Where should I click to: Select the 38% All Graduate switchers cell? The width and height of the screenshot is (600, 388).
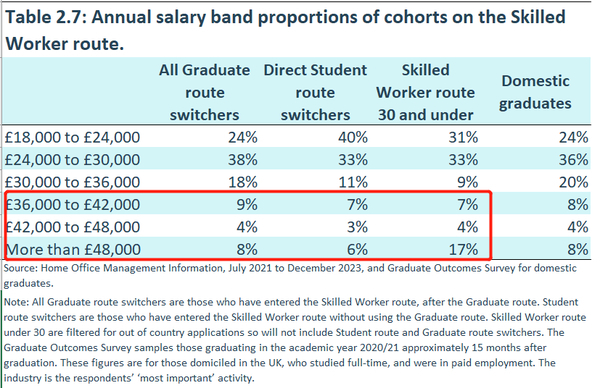(x=243, y=160)
